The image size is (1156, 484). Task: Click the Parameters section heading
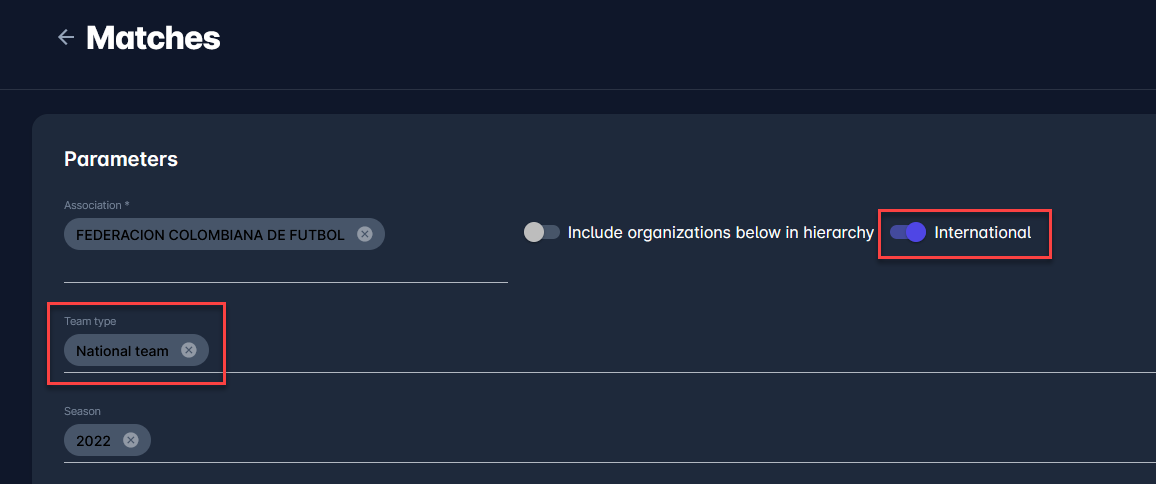click(121, 159)
